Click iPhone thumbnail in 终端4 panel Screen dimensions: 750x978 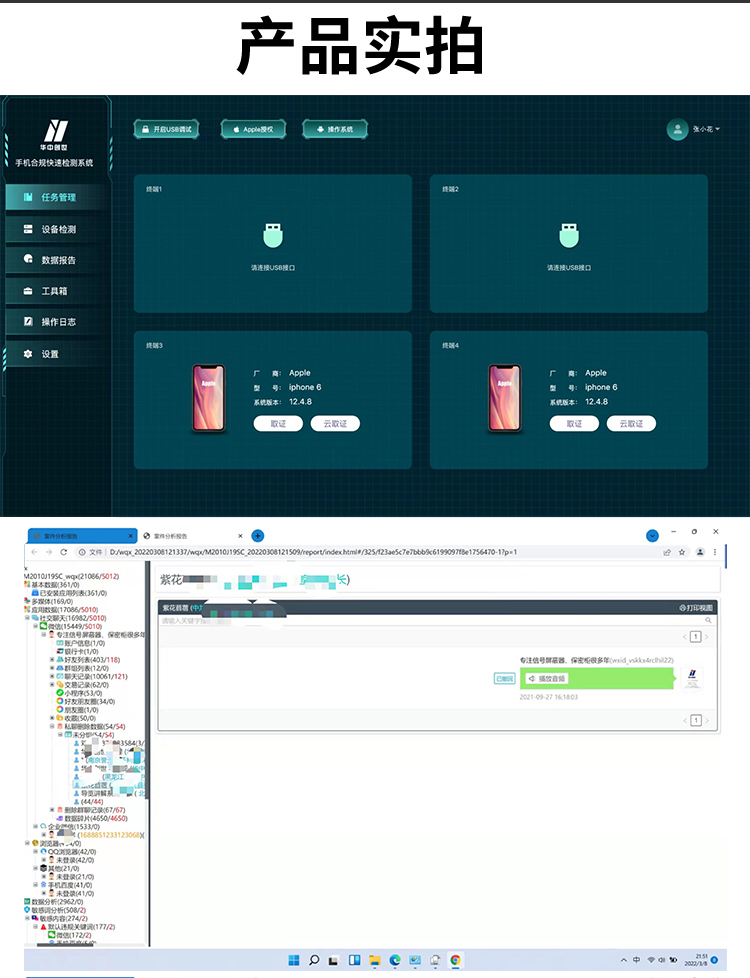pos(505,398)
